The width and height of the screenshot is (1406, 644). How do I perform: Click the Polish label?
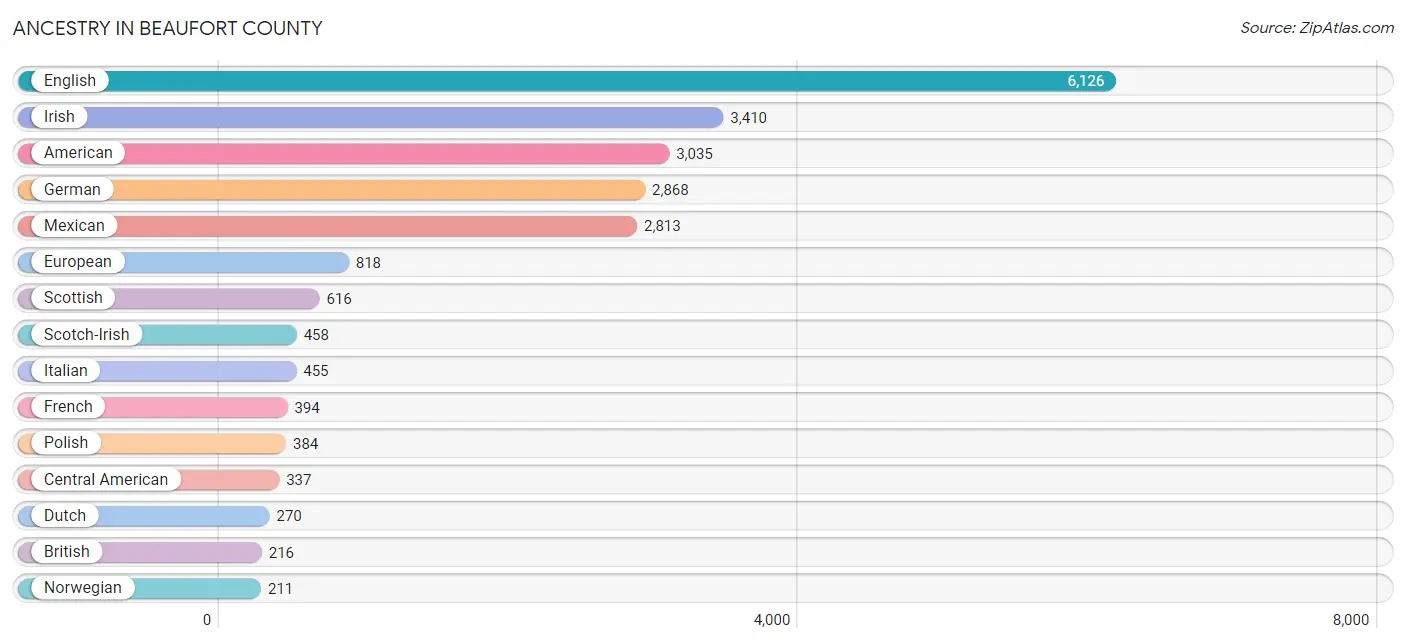[66, 443]
